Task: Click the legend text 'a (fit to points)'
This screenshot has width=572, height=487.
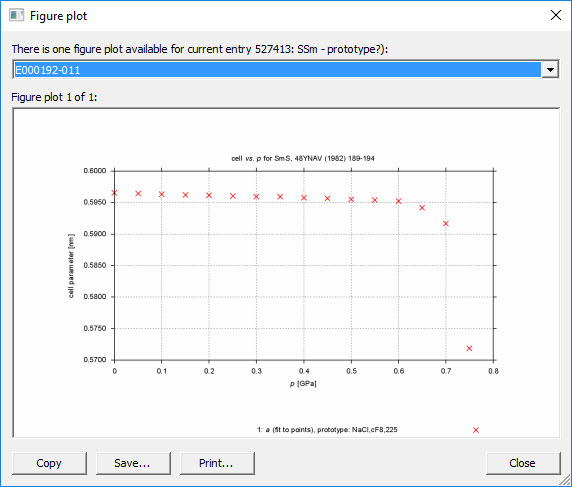Action: [x=289, y=430]
